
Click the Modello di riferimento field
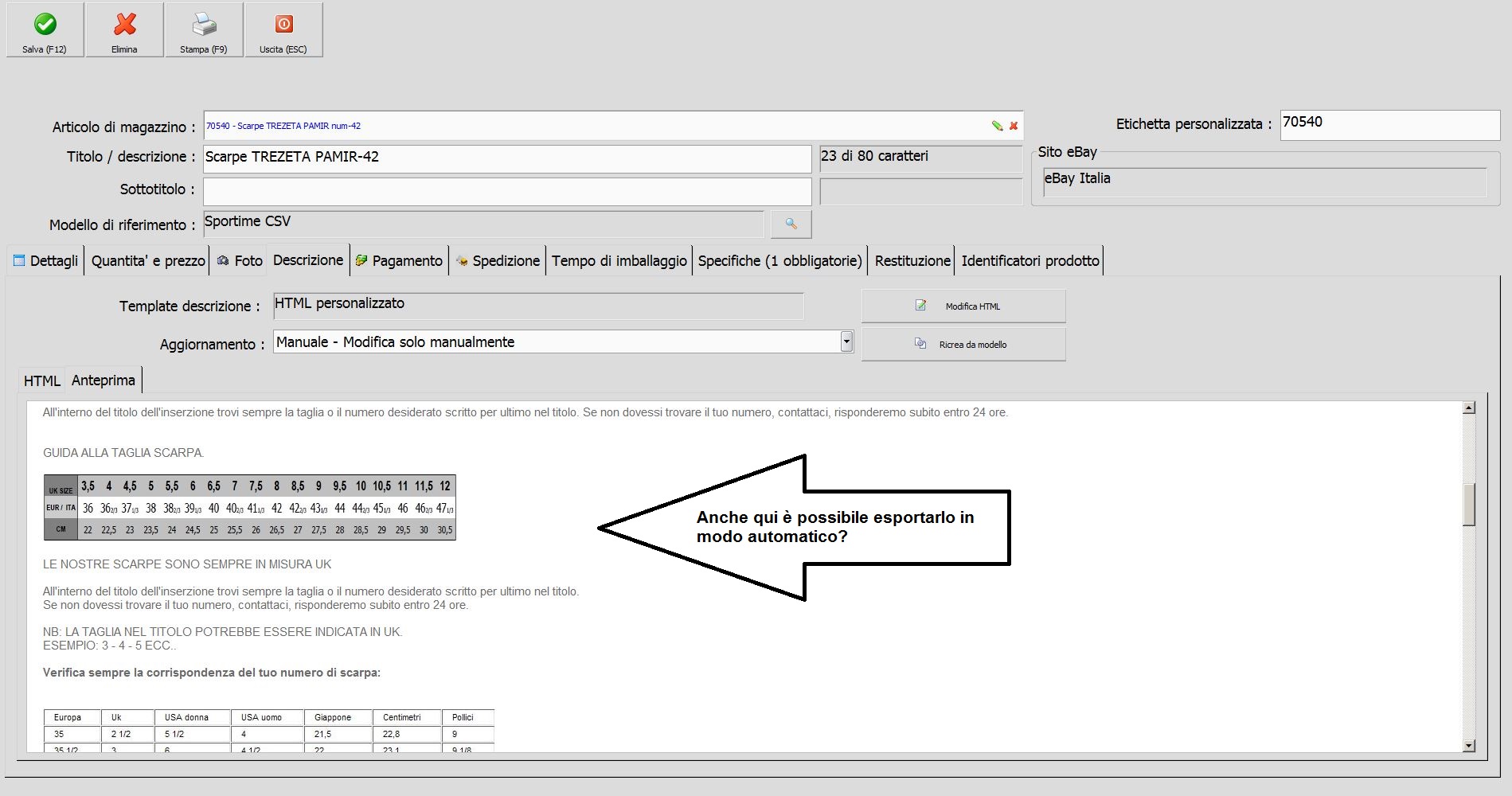click(483, 223)
